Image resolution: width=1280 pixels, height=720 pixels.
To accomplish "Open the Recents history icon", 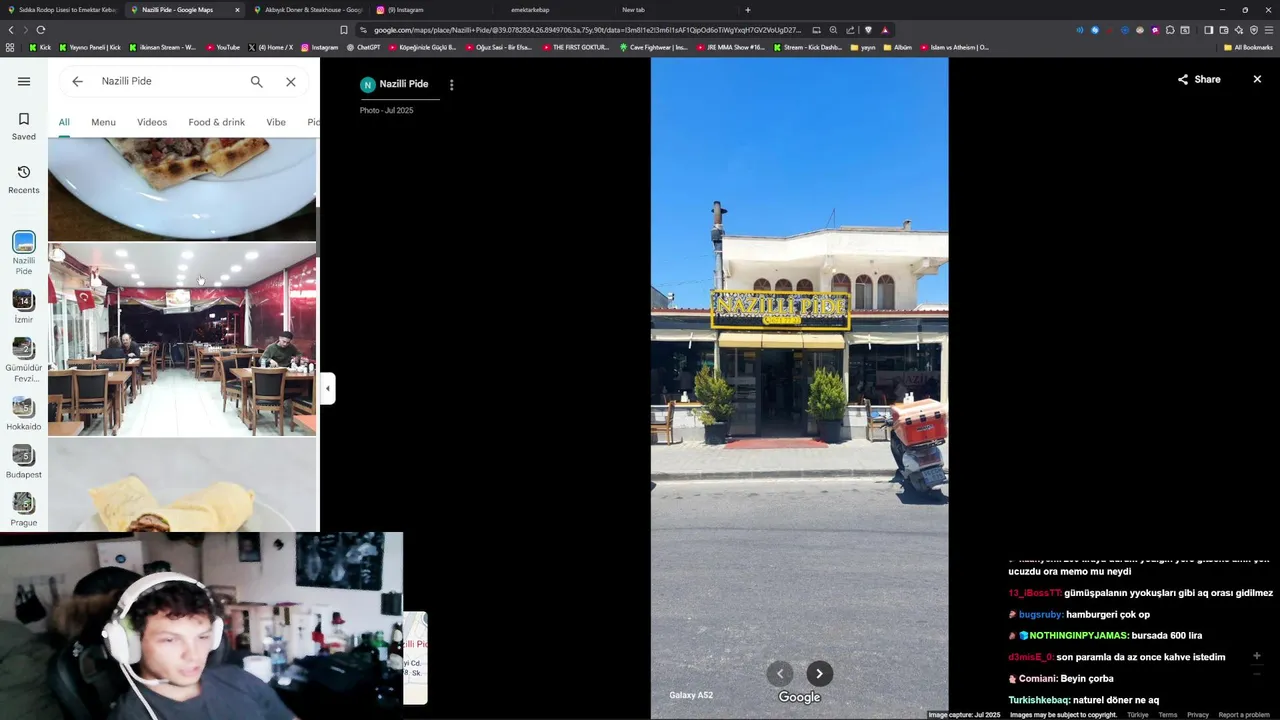I will coord(24,179).
